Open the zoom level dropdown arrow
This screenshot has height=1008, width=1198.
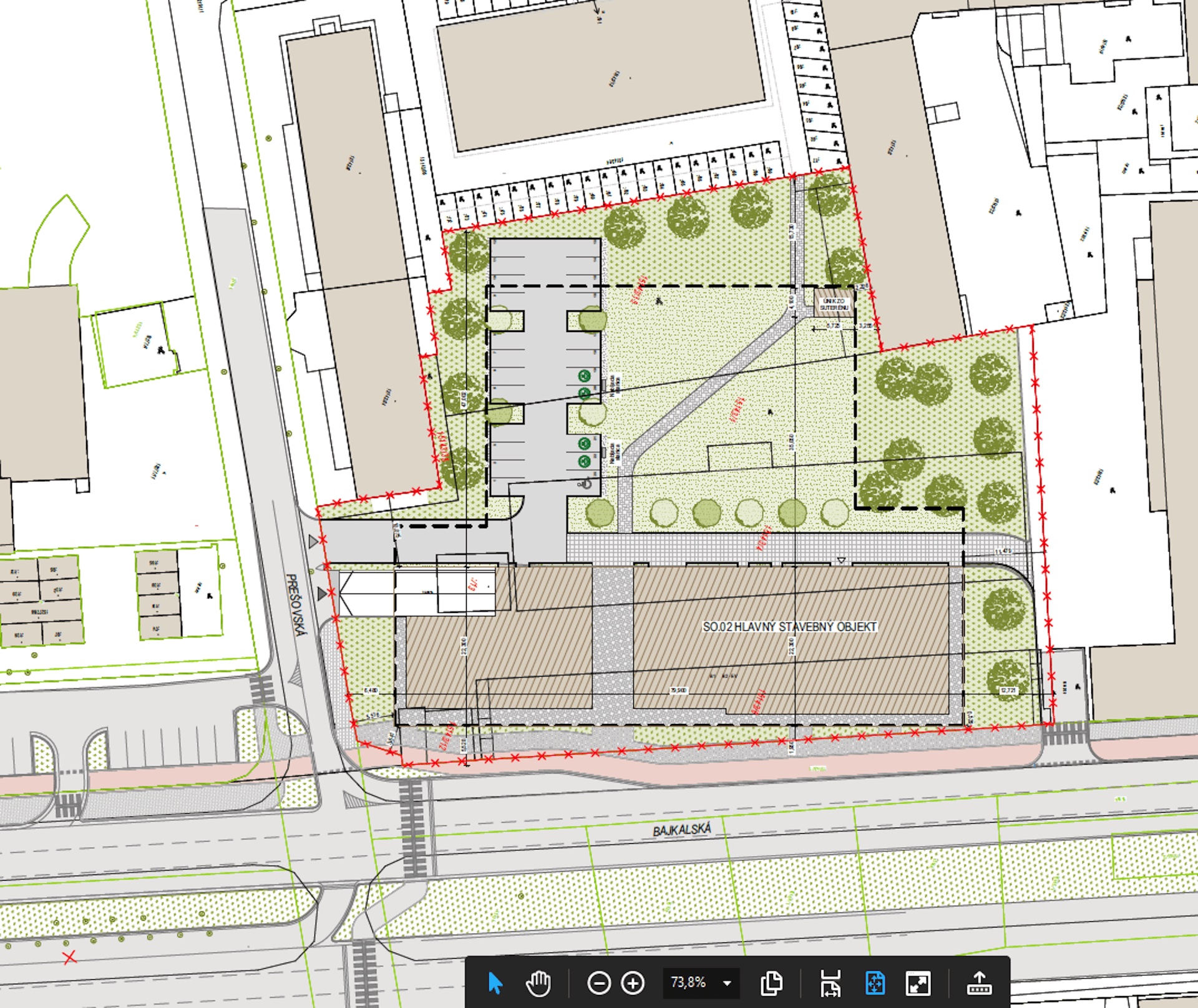tap(727, 983)
